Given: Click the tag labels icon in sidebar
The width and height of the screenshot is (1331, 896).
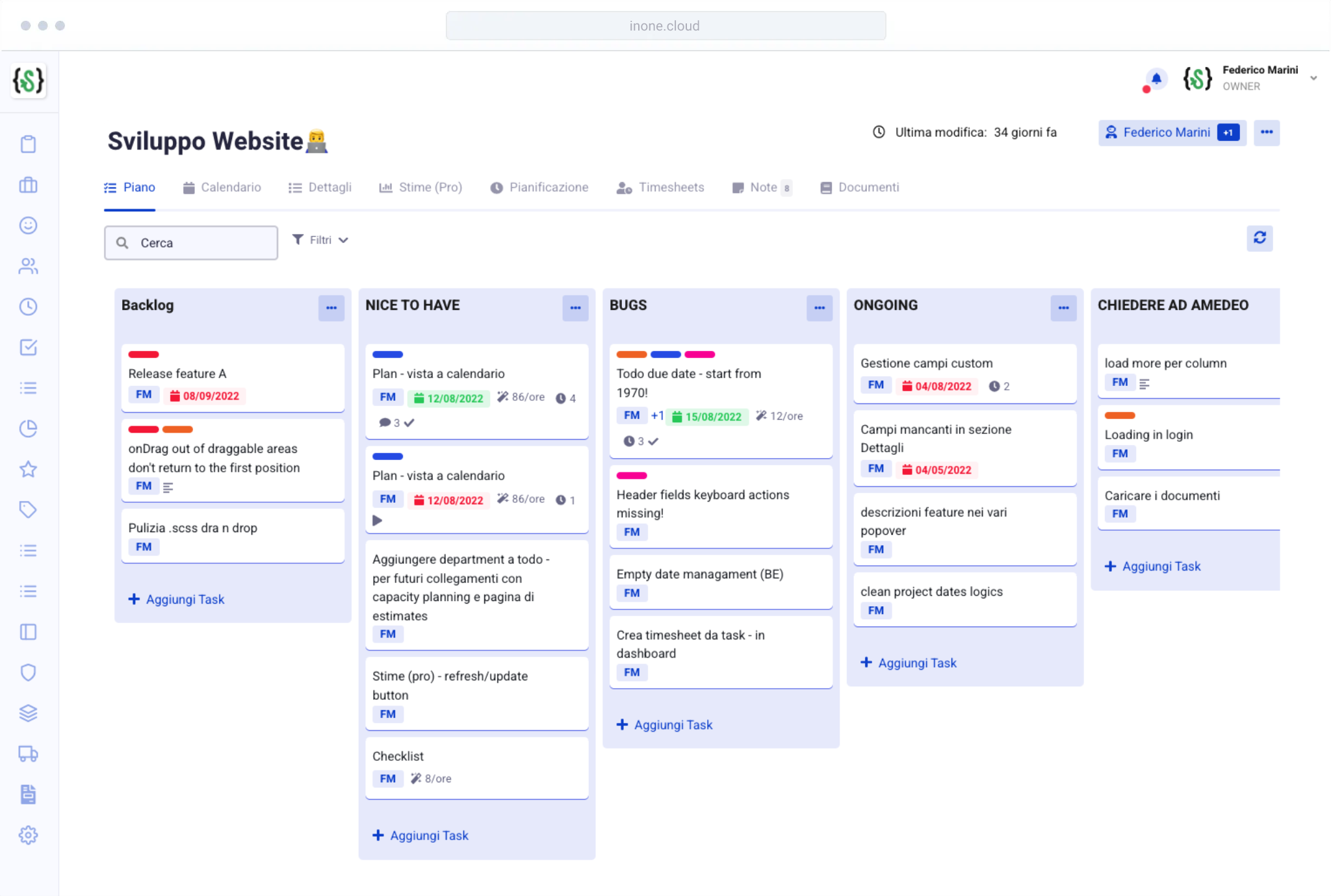Looking at the screenshot, I should [29, 509].
